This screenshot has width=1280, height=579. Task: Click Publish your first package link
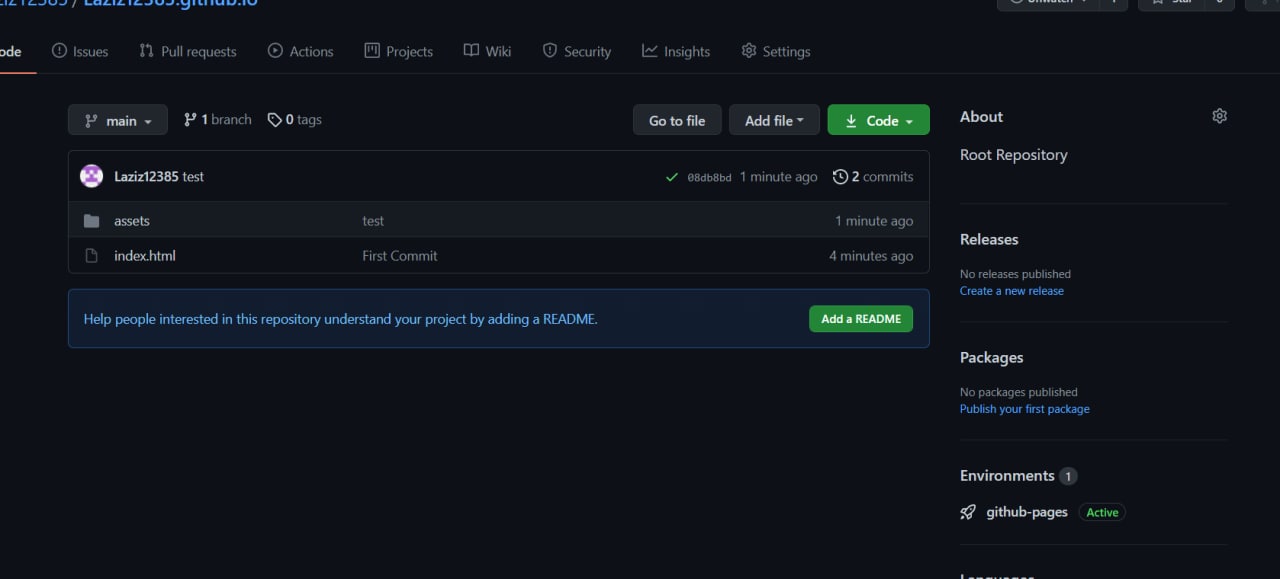(1025, 409)
